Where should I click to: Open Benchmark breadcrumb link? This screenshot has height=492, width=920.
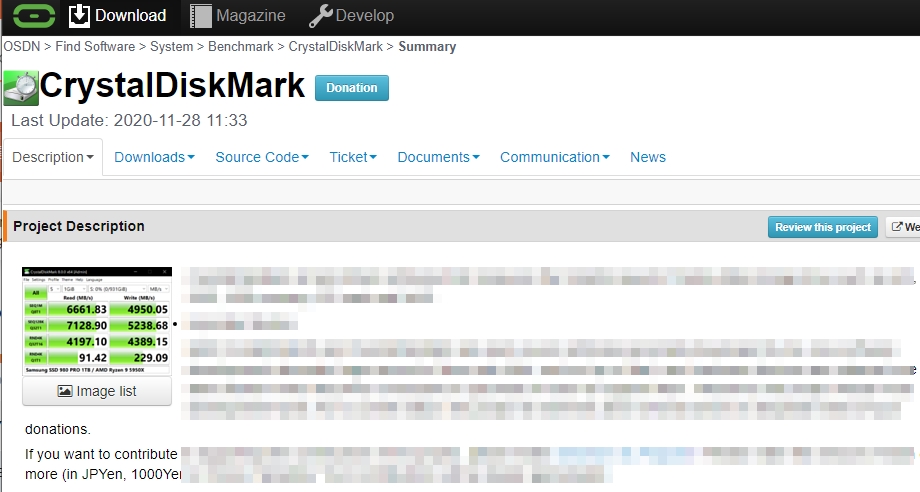click(x=241, y=46)
